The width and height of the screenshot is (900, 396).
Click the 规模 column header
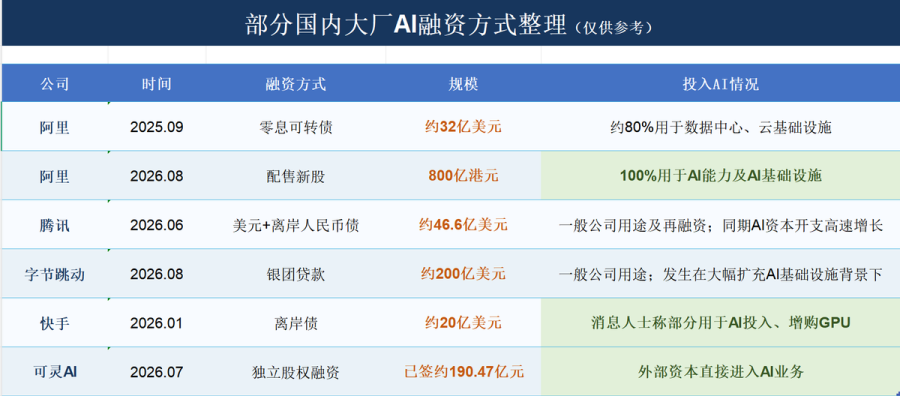[x=463, y=84]
